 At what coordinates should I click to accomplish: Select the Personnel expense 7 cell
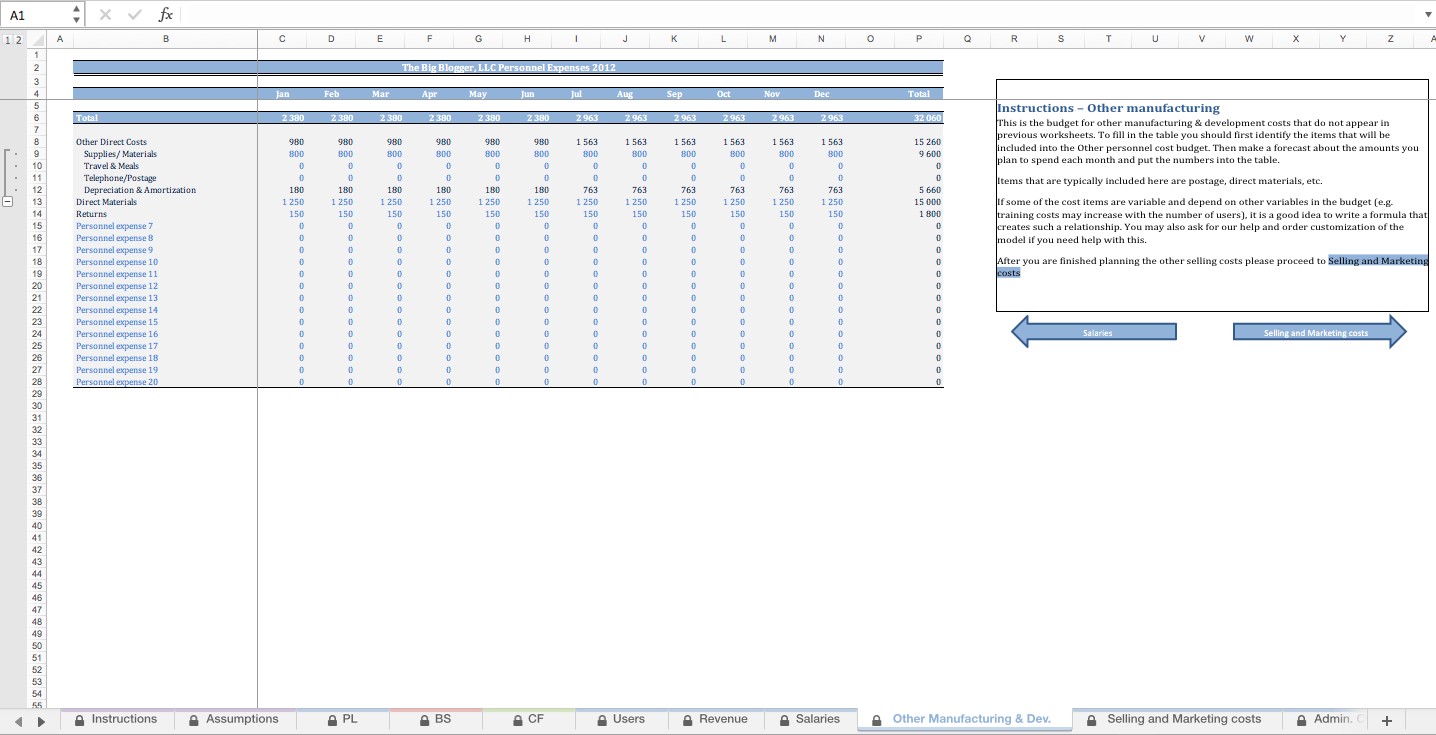coord(166,226)
